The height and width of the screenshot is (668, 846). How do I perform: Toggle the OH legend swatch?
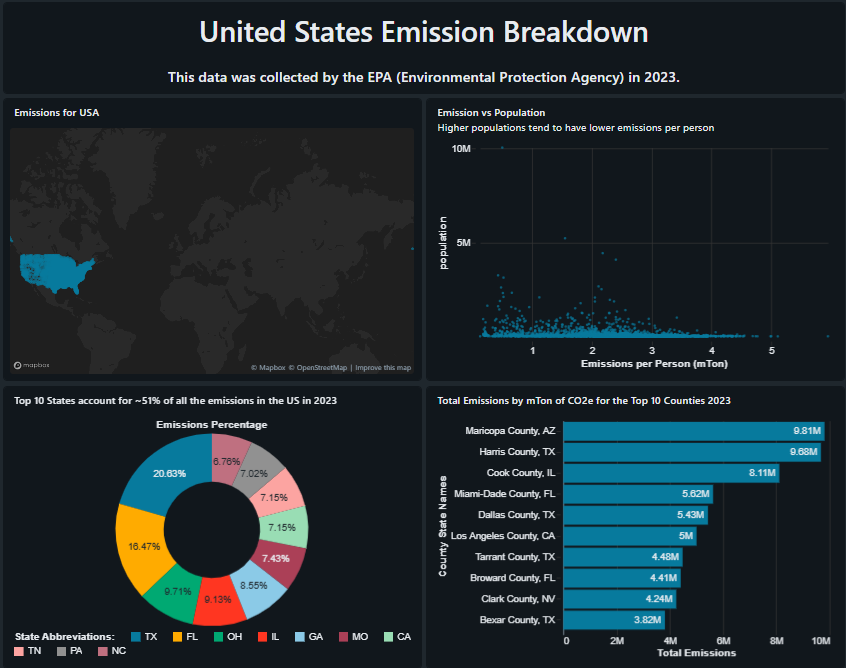tap(219, 637)
